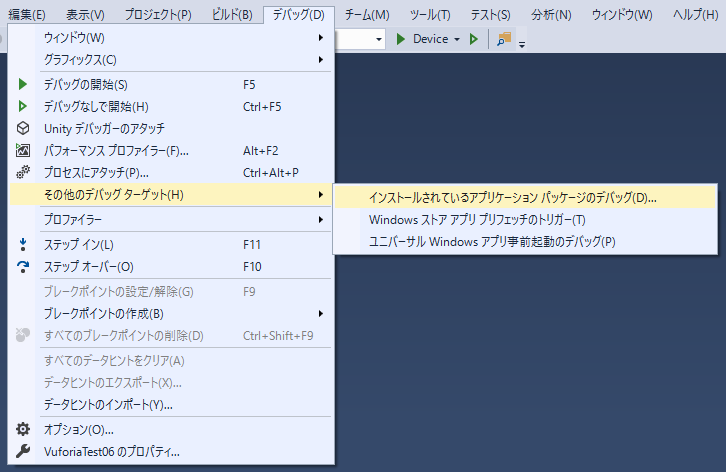726x472 pixels.
Task: Click the F5 shortcut text
Action: tap(249, 85)
